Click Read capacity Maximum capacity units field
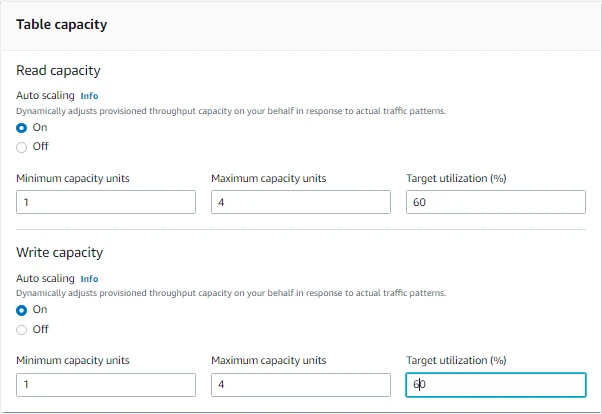Viewport: 602px width, 414px height. (300, 202)
